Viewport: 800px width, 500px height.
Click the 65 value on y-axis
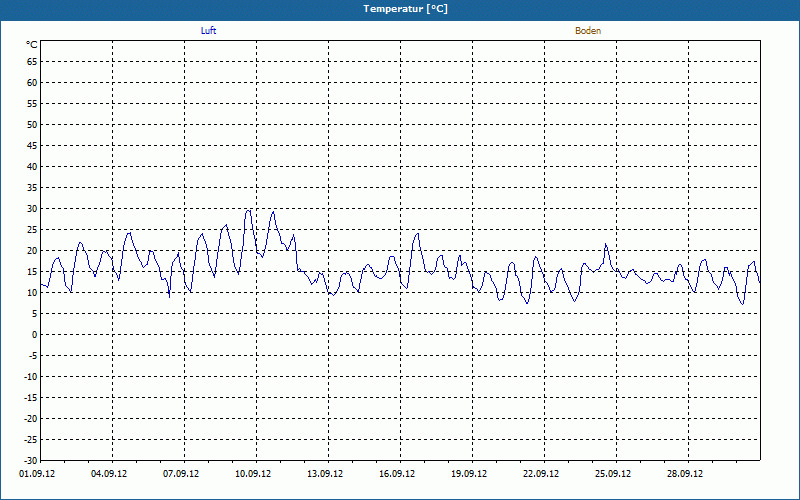pos(32,62)
